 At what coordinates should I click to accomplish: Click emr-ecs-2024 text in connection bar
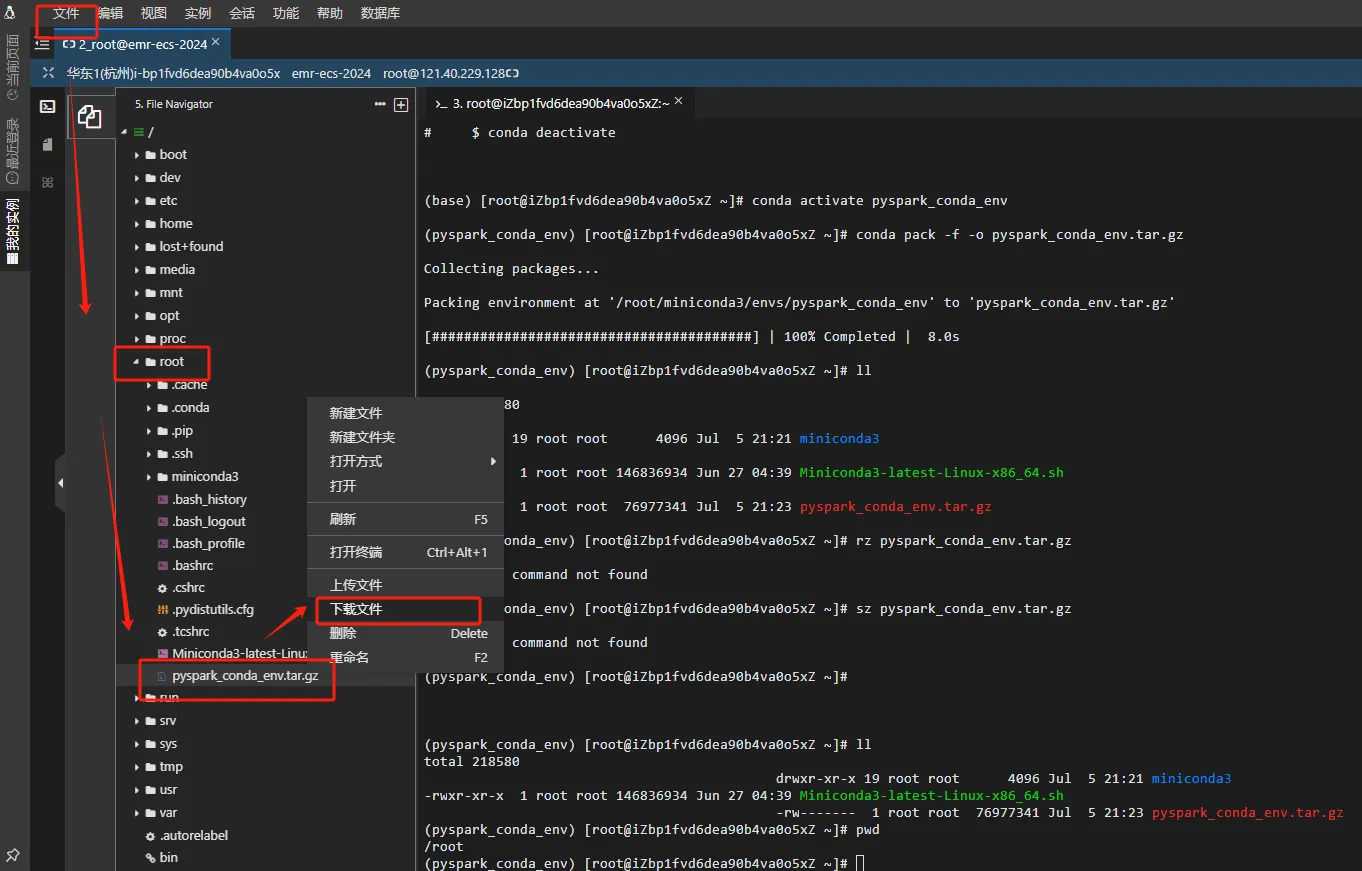click(331, 73)
